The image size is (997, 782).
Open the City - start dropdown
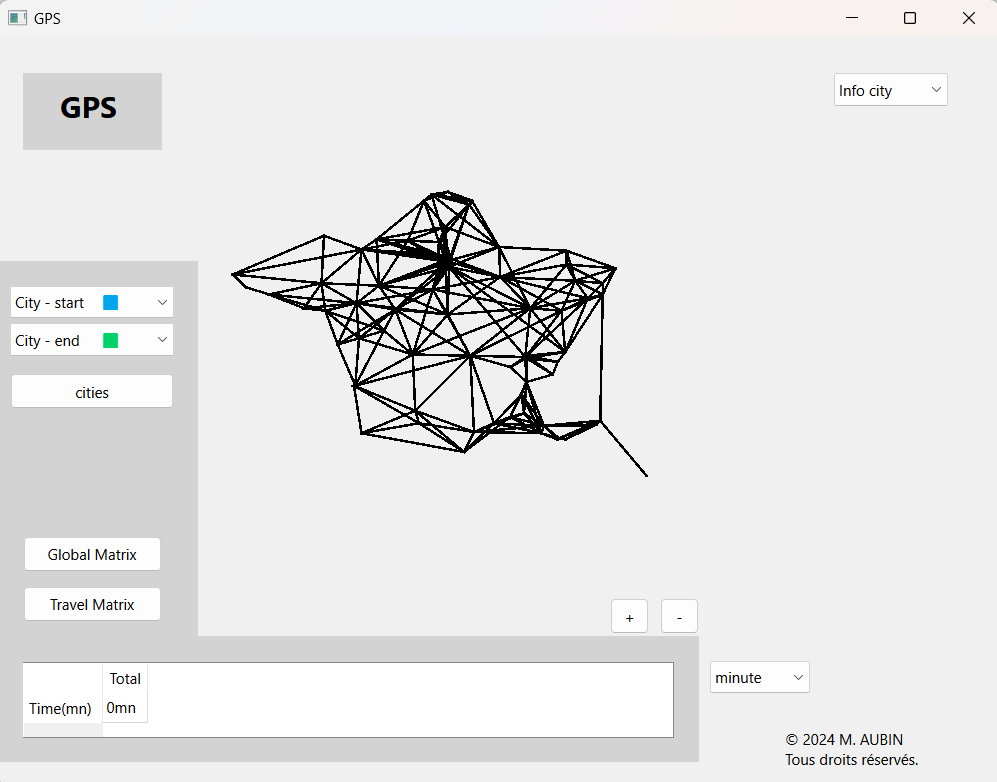click(x=92, y=302)
